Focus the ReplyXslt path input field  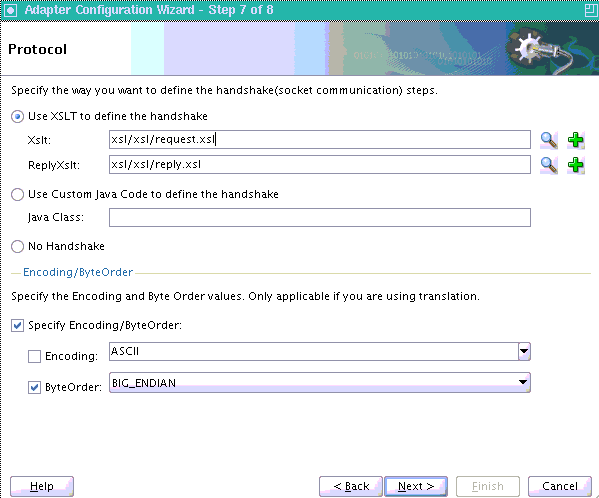click(x=320, y=165)
